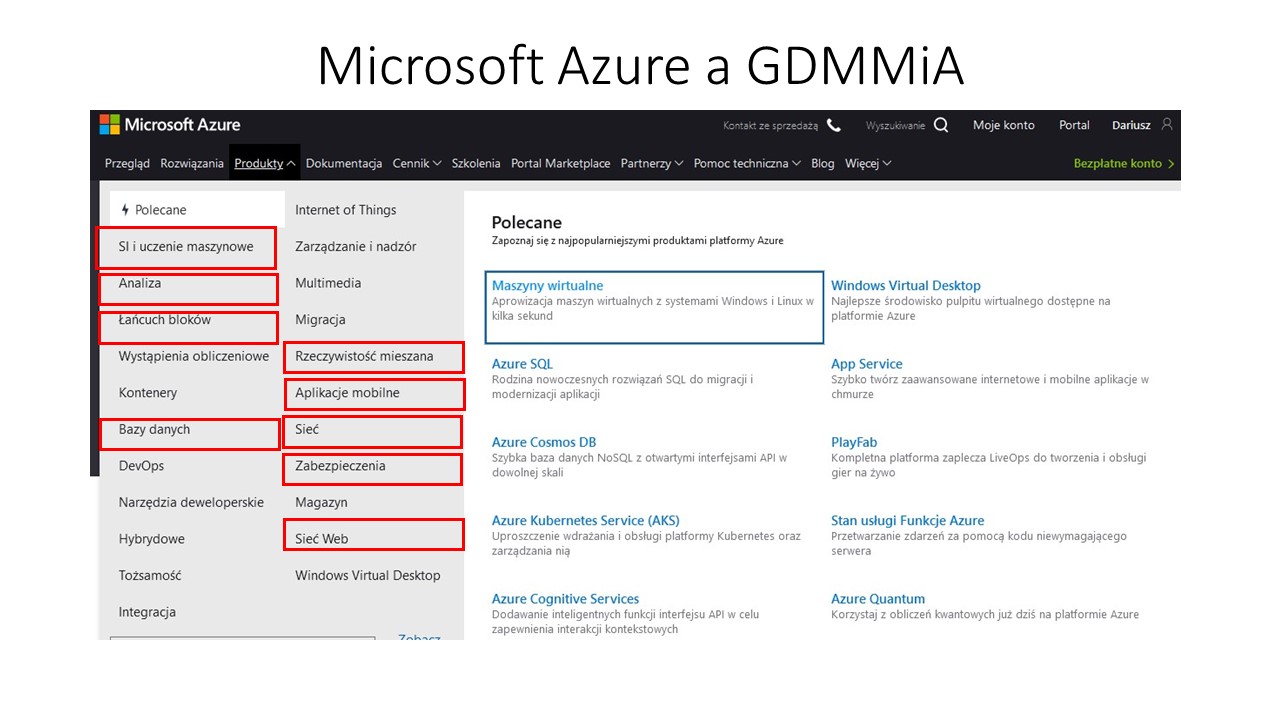
Task: Click the Dariusz user name
Action: click(1131, 125)
